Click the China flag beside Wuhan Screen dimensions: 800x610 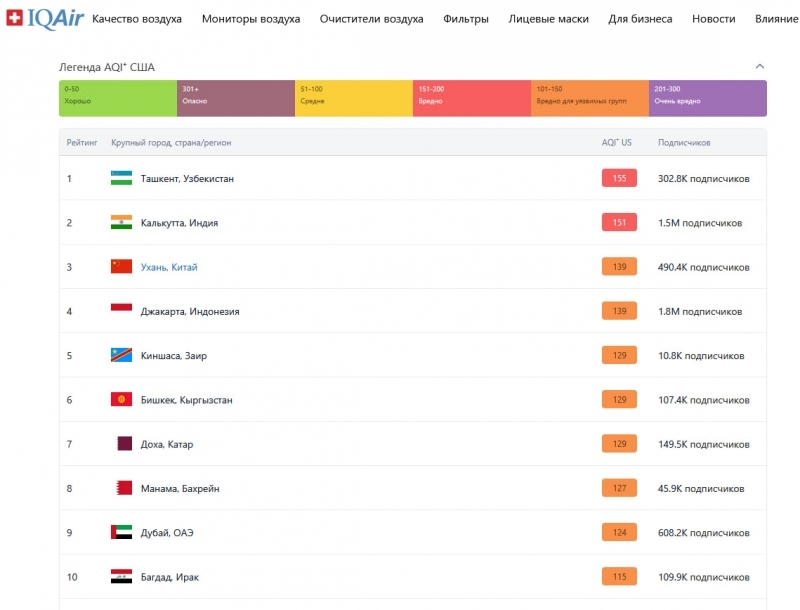point(121,267)
